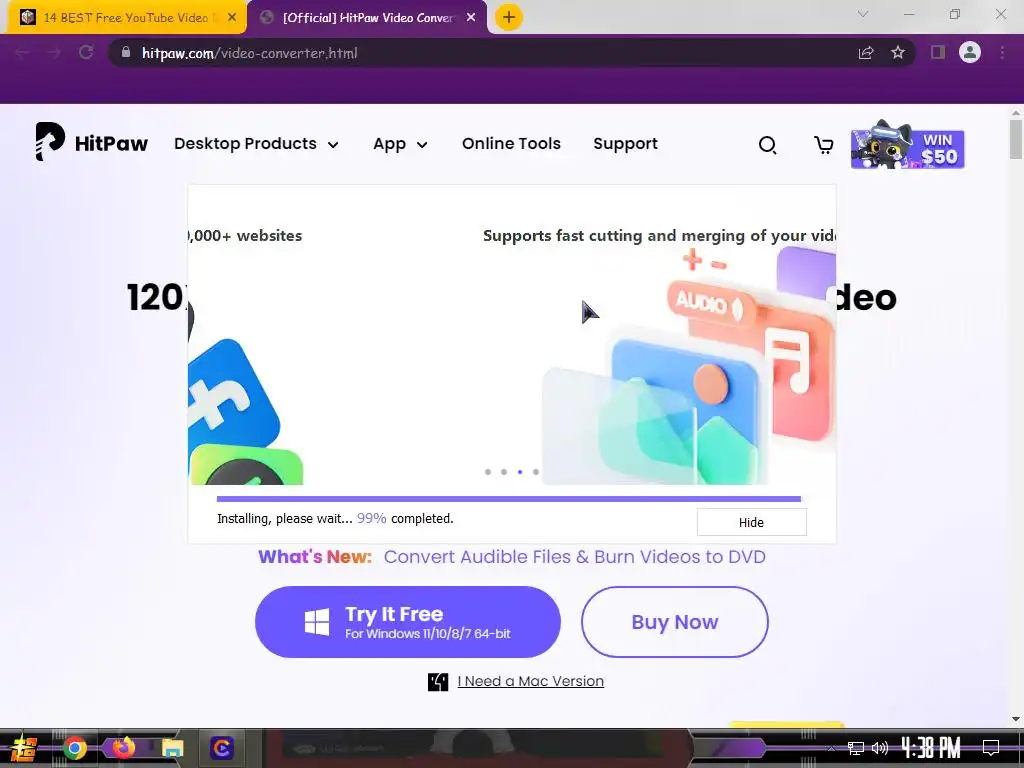Open the purple C app on taskbar
The height and width of the screenshot is (768, 1024).
click(222, 748)
